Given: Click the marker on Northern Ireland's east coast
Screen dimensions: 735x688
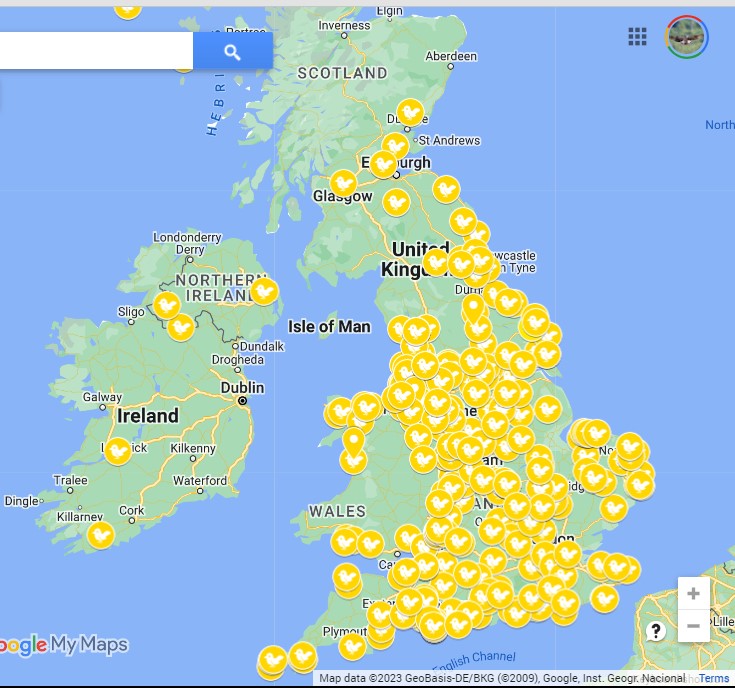Looking at the screenshot, I should pos(263,291).
